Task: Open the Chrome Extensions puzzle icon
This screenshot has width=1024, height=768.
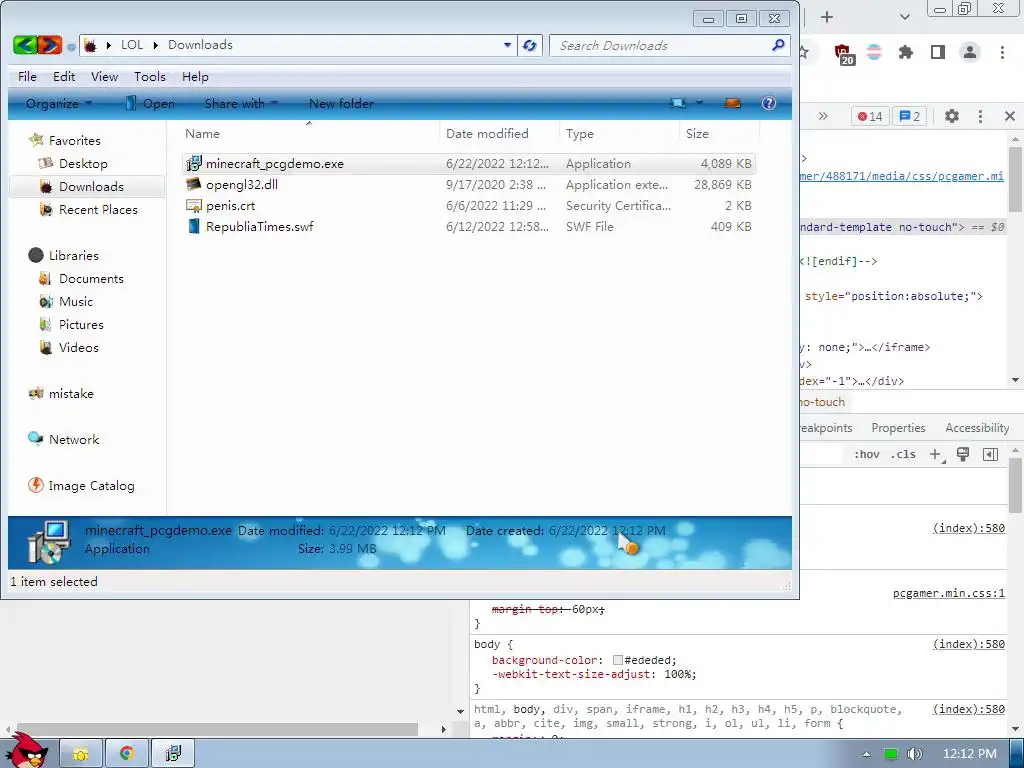Action: 906,52
